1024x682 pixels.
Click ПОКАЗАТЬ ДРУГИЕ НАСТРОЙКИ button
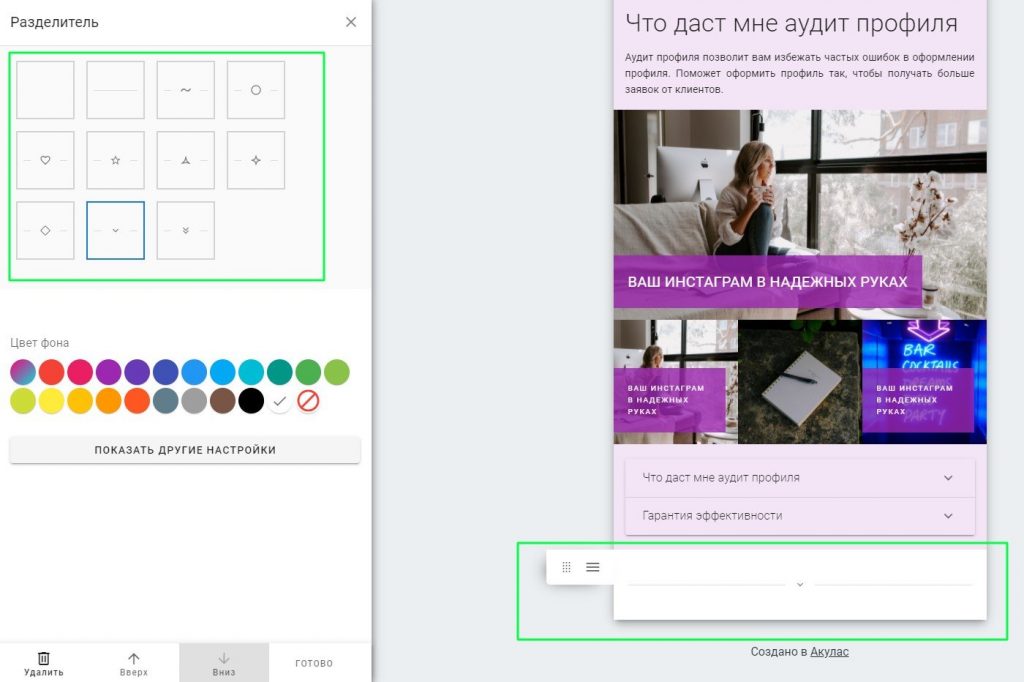[185, 450]
